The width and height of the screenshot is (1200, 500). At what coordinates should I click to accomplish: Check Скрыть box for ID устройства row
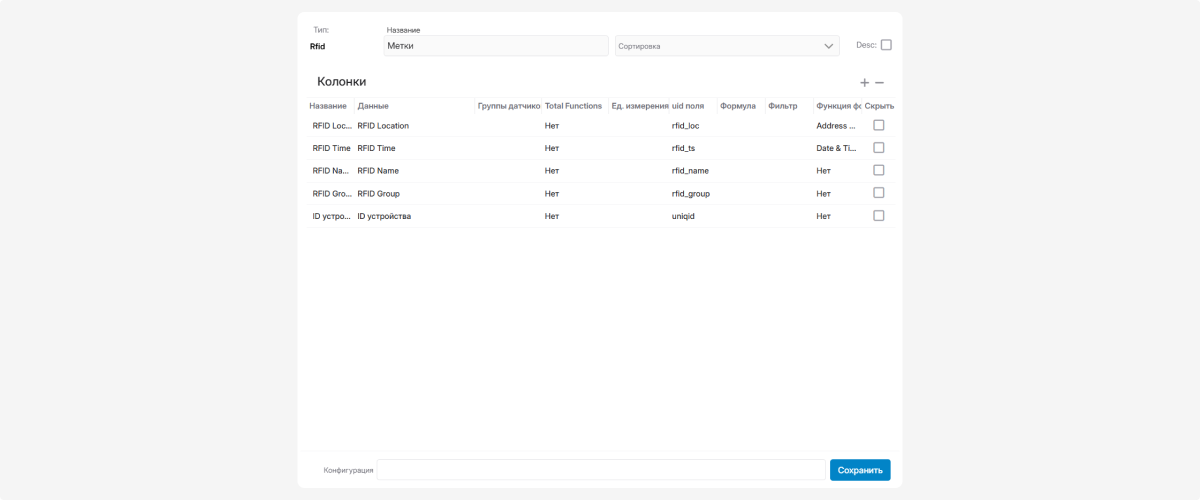point(879,216)
